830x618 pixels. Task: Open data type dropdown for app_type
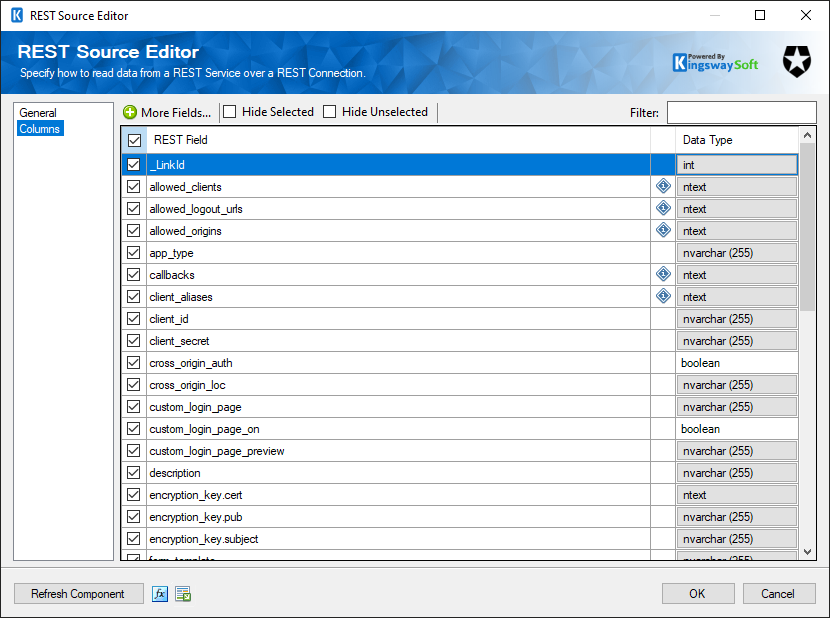click(x=737, y=253)
